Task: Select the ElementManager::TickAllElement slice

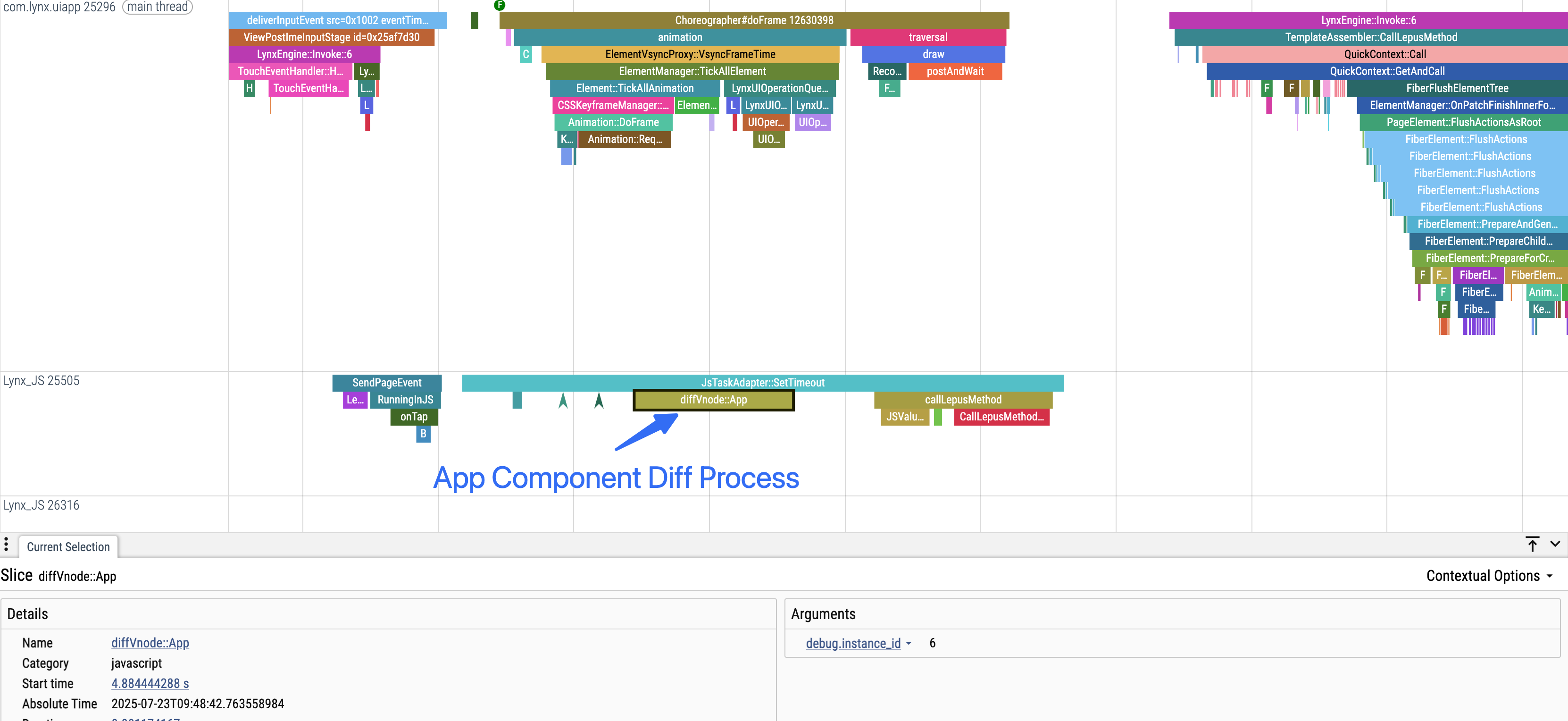Action: coord(692,72)
